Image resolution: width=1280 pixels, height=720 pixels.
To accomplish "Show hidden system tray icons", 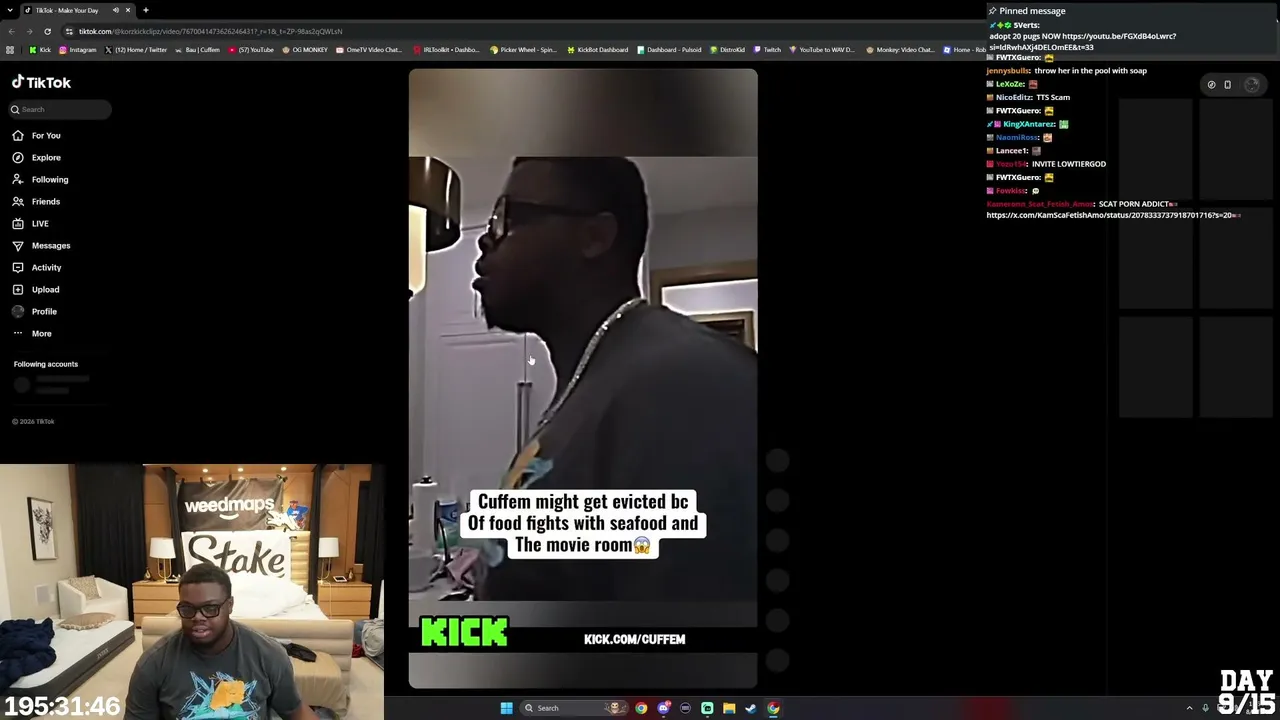I will pos(1189,708).
